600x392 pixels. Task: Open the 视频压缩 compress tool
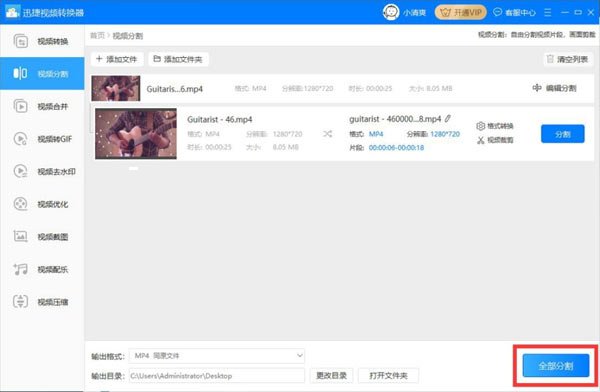coord(42,302)
